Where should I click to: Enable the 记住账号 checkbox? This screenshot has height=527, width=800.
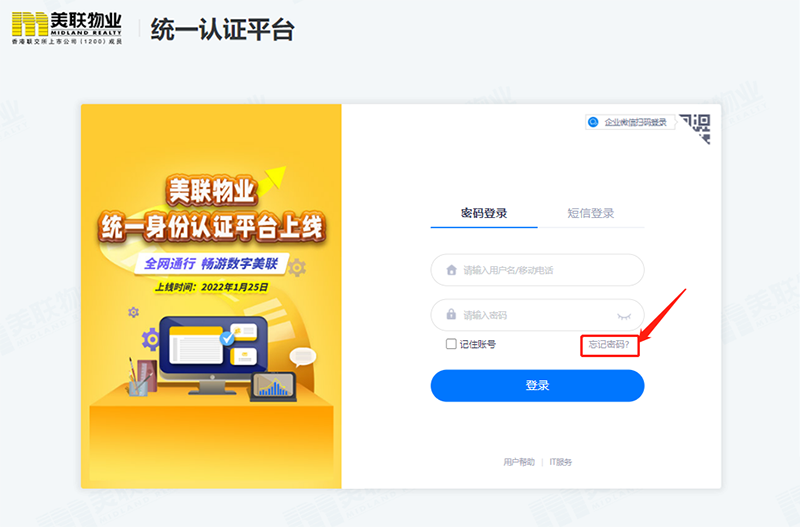tap(451, 344)
